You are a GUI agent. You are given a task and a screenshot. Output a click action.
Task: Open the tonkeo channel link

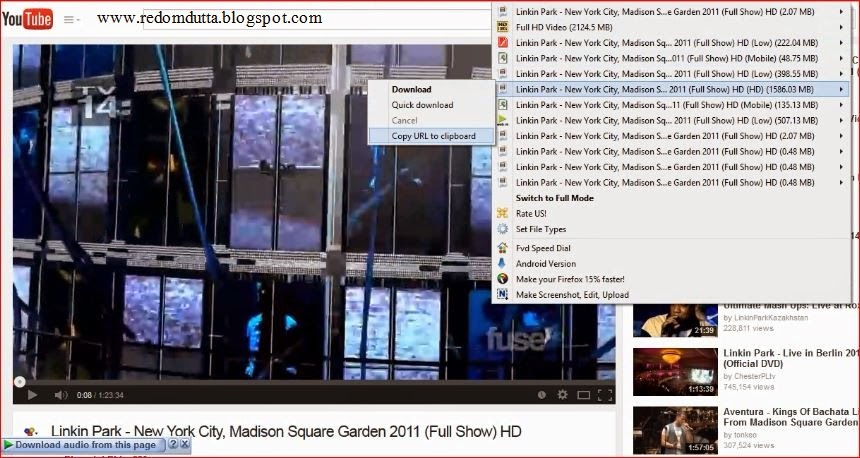click(743, 435)
